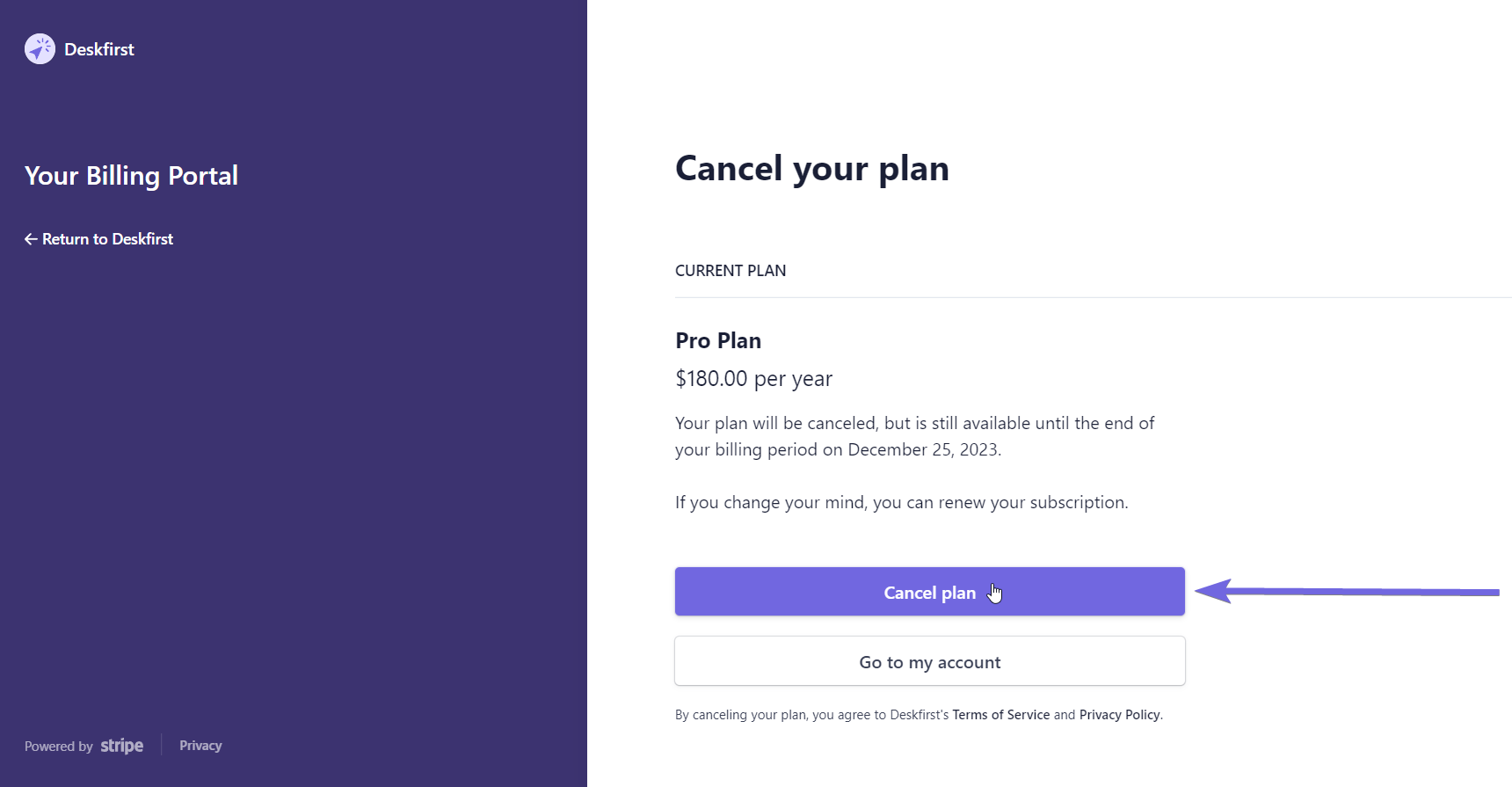
Task: Click the left arrow icon before Return to Deskfirst
Action: 31,239
